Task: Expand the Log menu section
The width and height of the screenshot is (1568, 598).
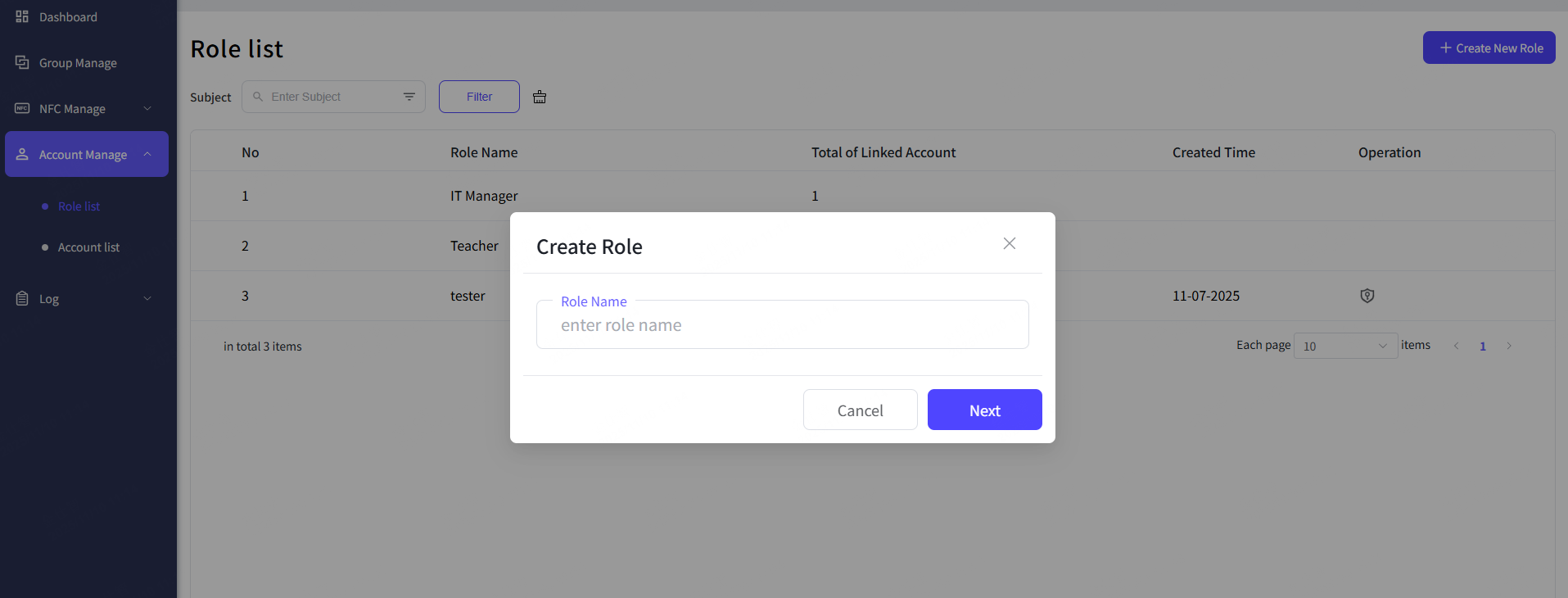Action: click(x=147, y=298)
